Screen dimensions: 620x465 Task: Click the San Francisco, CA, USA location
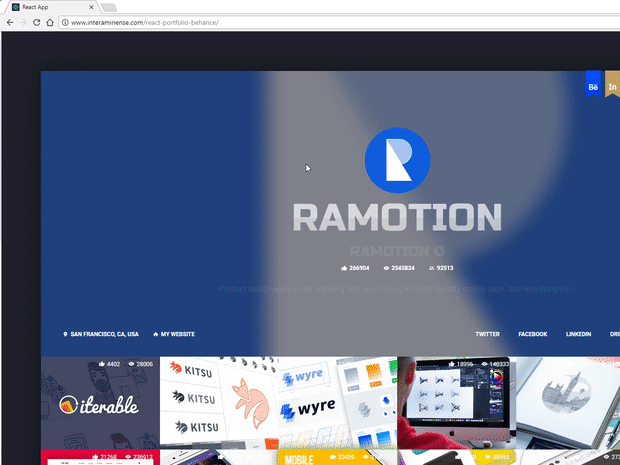pyautogui.click(x=101, y=334)
